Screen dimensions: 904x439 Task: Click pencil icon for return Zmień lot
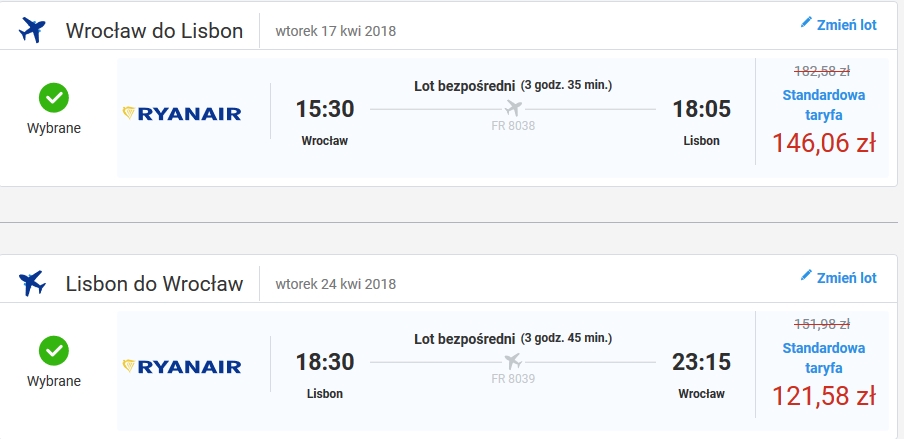[806, 276]
